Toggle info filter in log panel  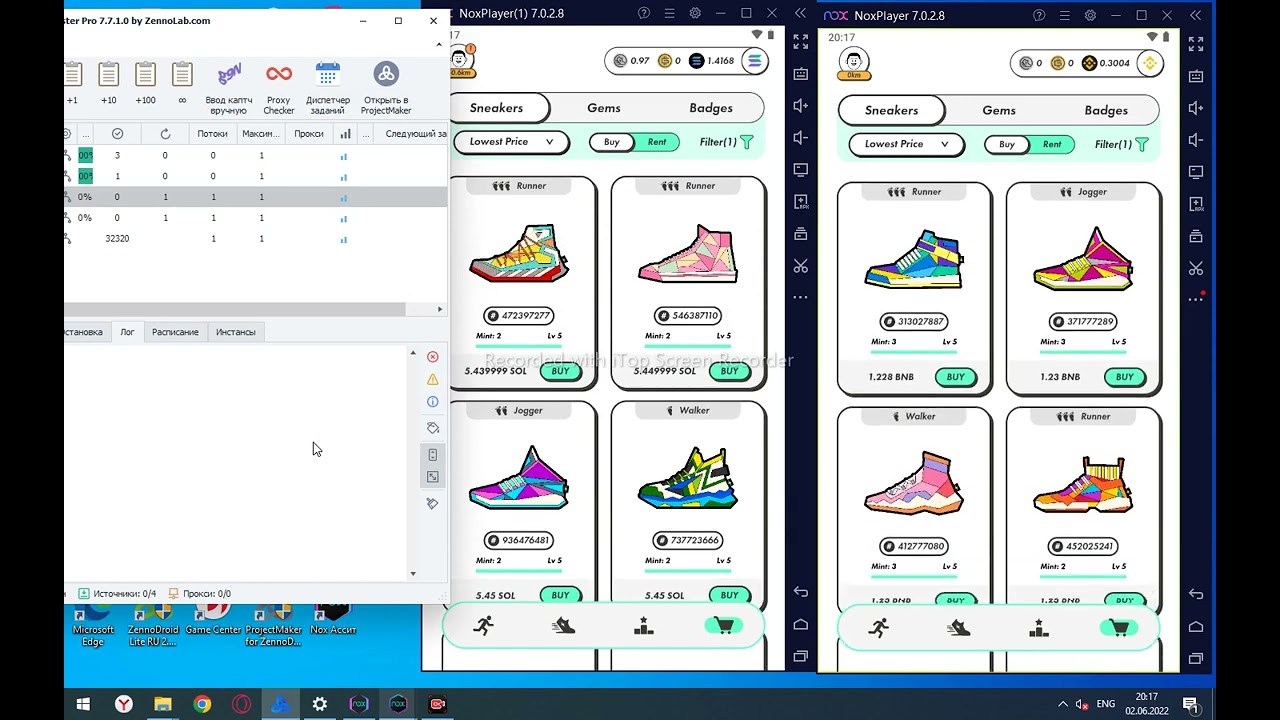433,401
